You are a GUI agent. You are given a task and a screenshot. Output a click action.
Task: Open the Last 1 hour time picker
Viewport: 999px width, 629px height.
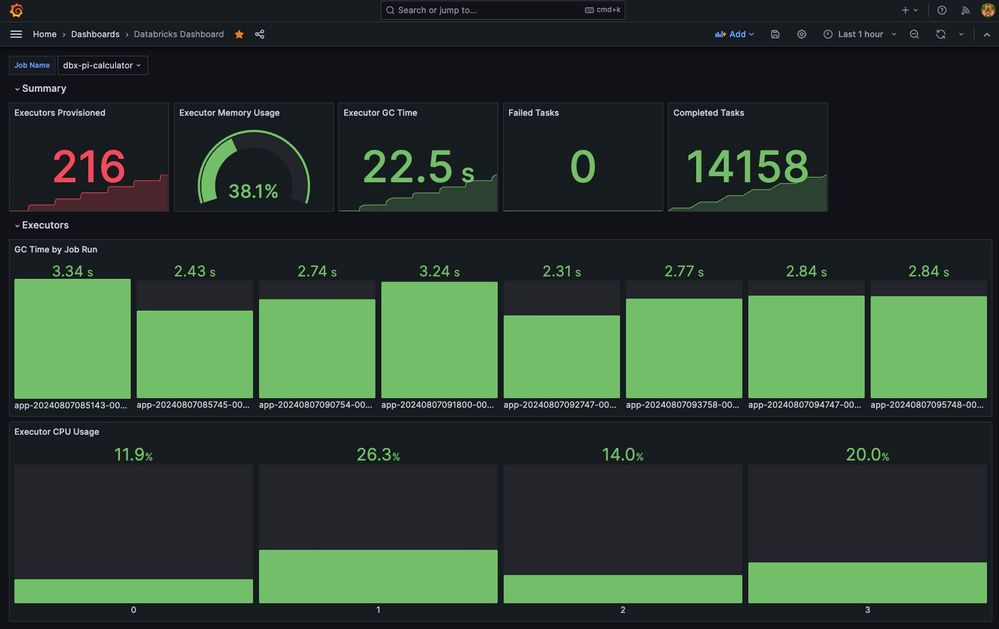pyautogui.click(x=859, y=34)
